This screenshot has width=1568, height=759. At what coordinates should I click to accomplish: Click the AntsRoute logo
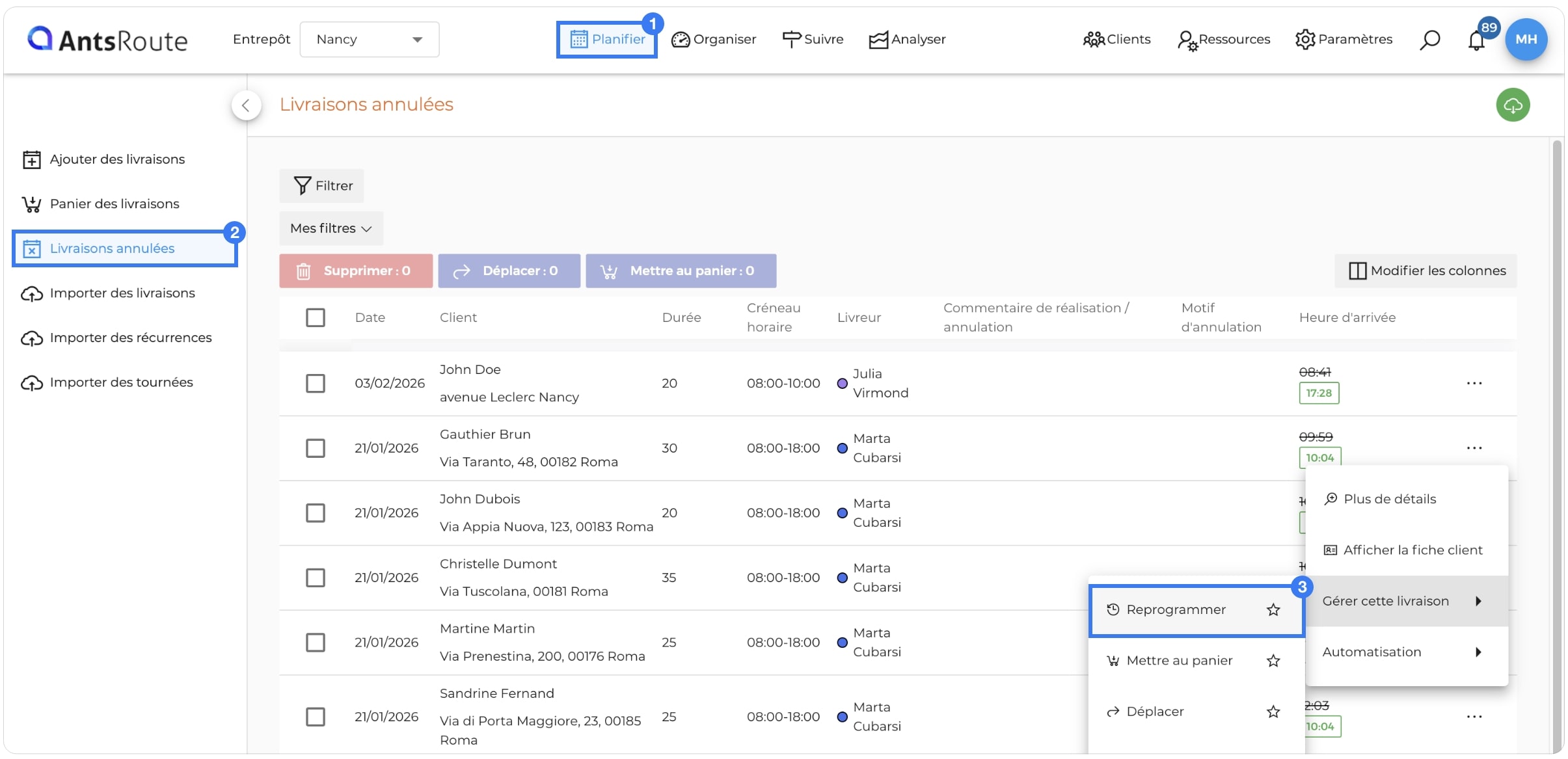pyautogui.click(x=107, y=40)
